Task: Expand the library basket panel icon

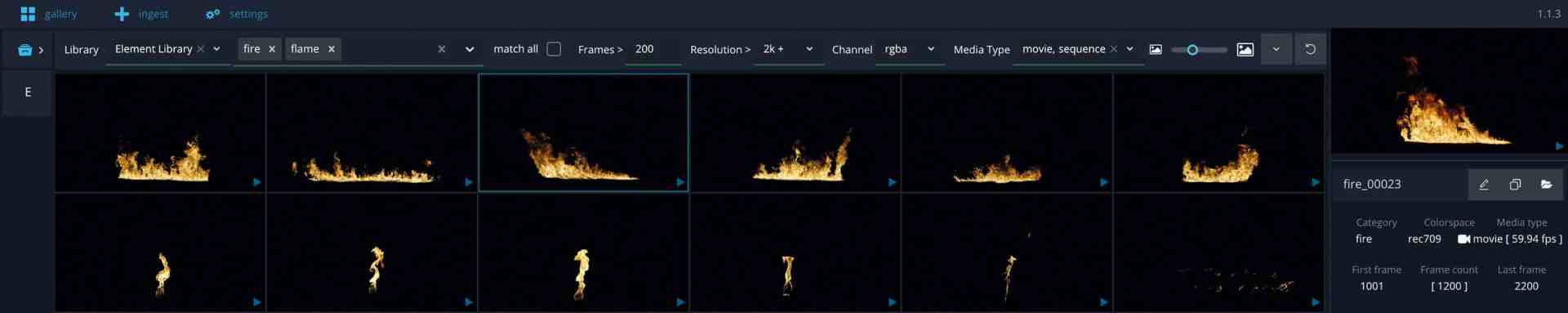Action: [x=30, y=50]
